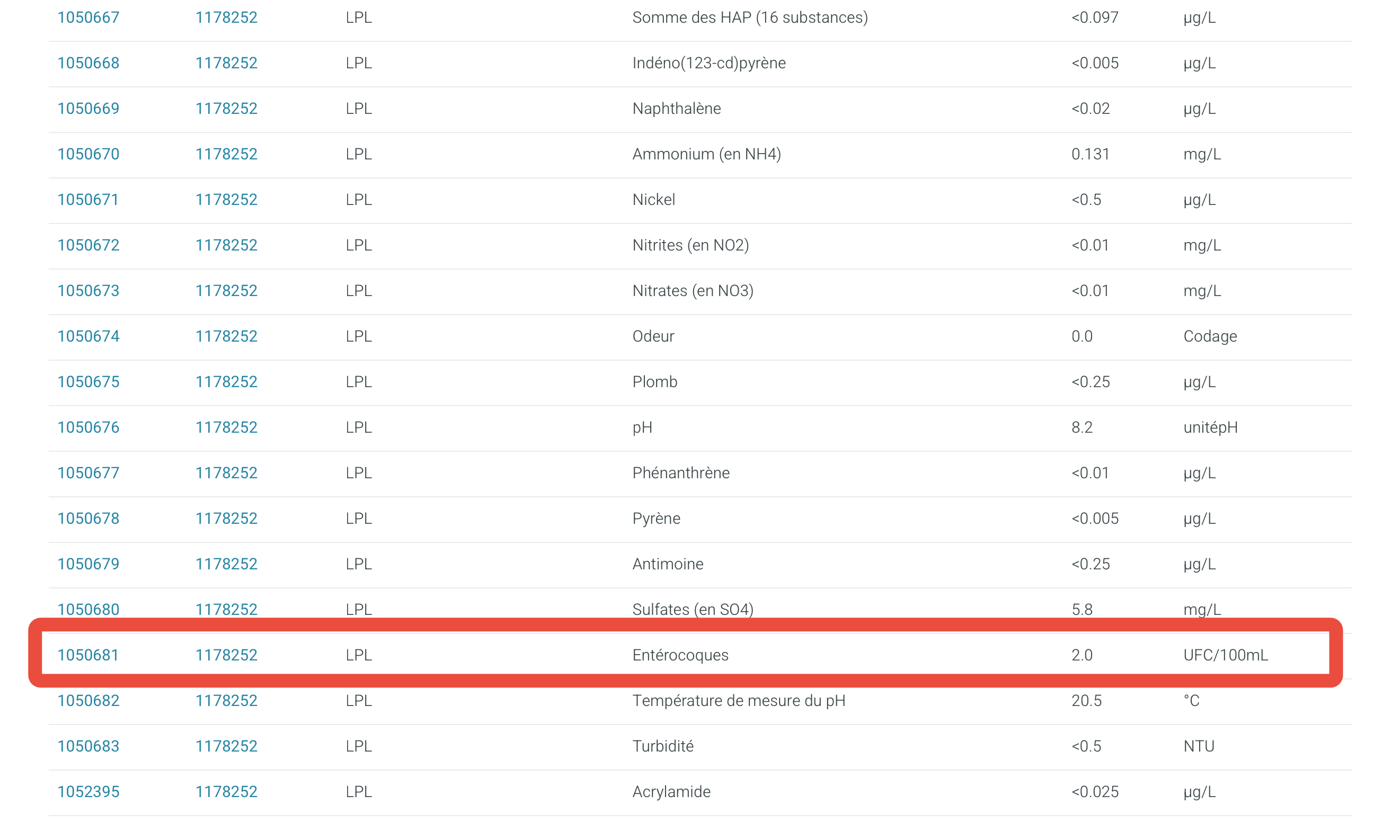Open result link 1050683
This screenshot has width=1400, height=840.
pos(88,746)
